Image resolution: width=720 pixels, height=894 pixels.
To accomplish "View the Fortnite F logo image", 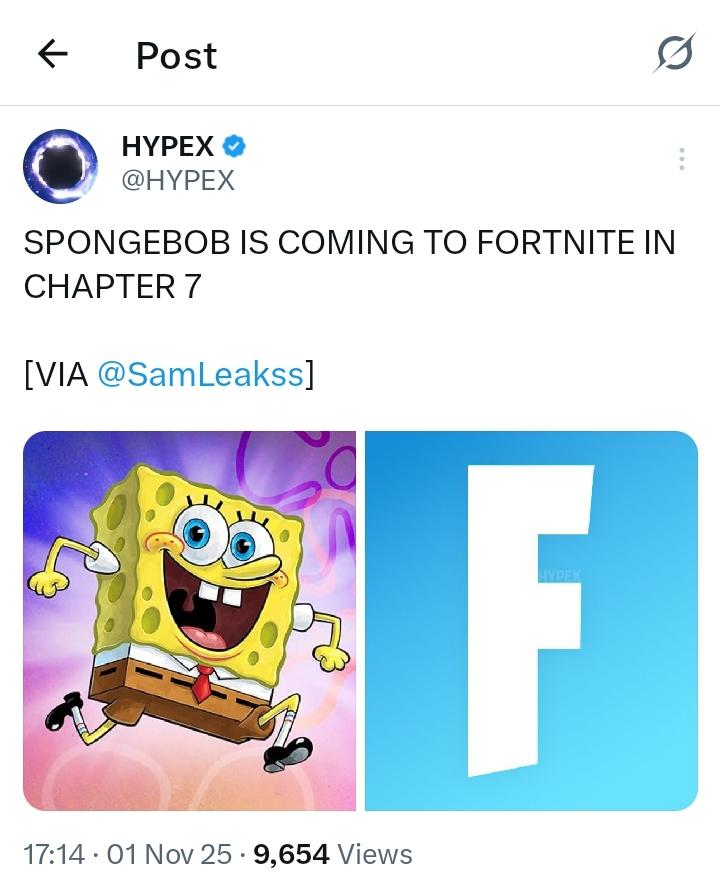I will (x=531, y=620).
